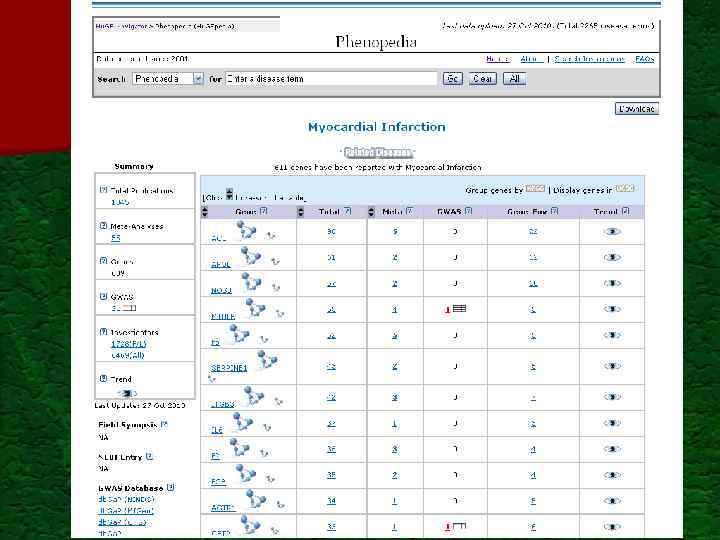Click help icon next to Total header
The width and height of the screenshot is (720, 540).
tap(348, 211)
